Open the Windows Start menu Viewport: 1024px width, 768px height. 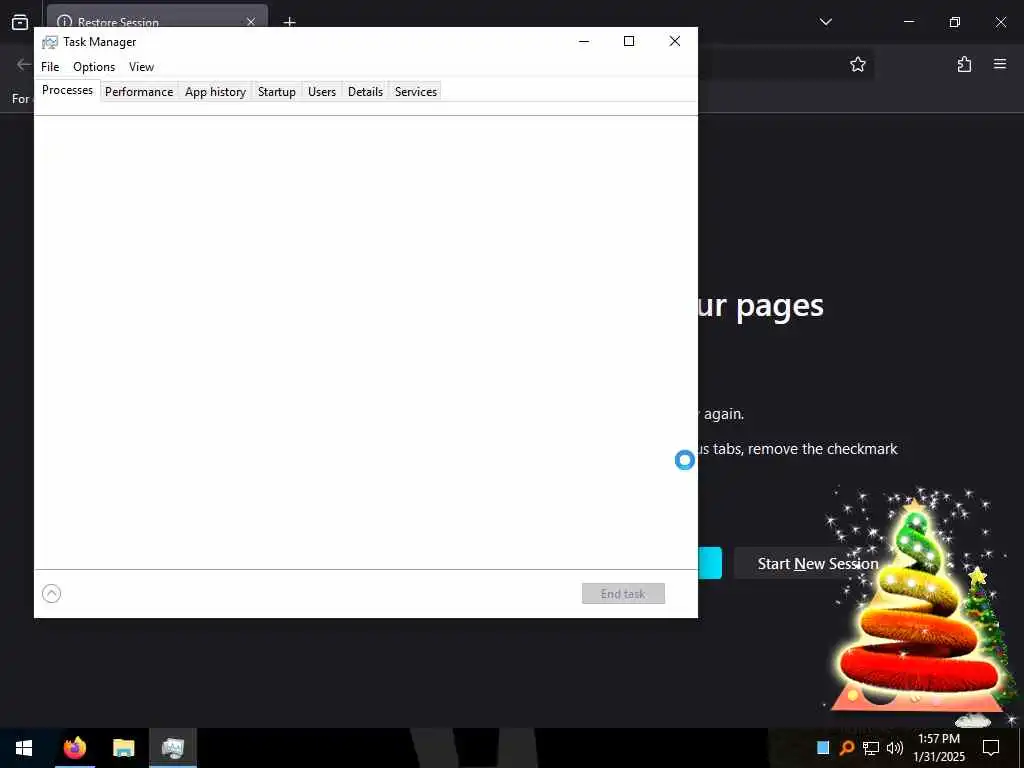coord(24,748)
